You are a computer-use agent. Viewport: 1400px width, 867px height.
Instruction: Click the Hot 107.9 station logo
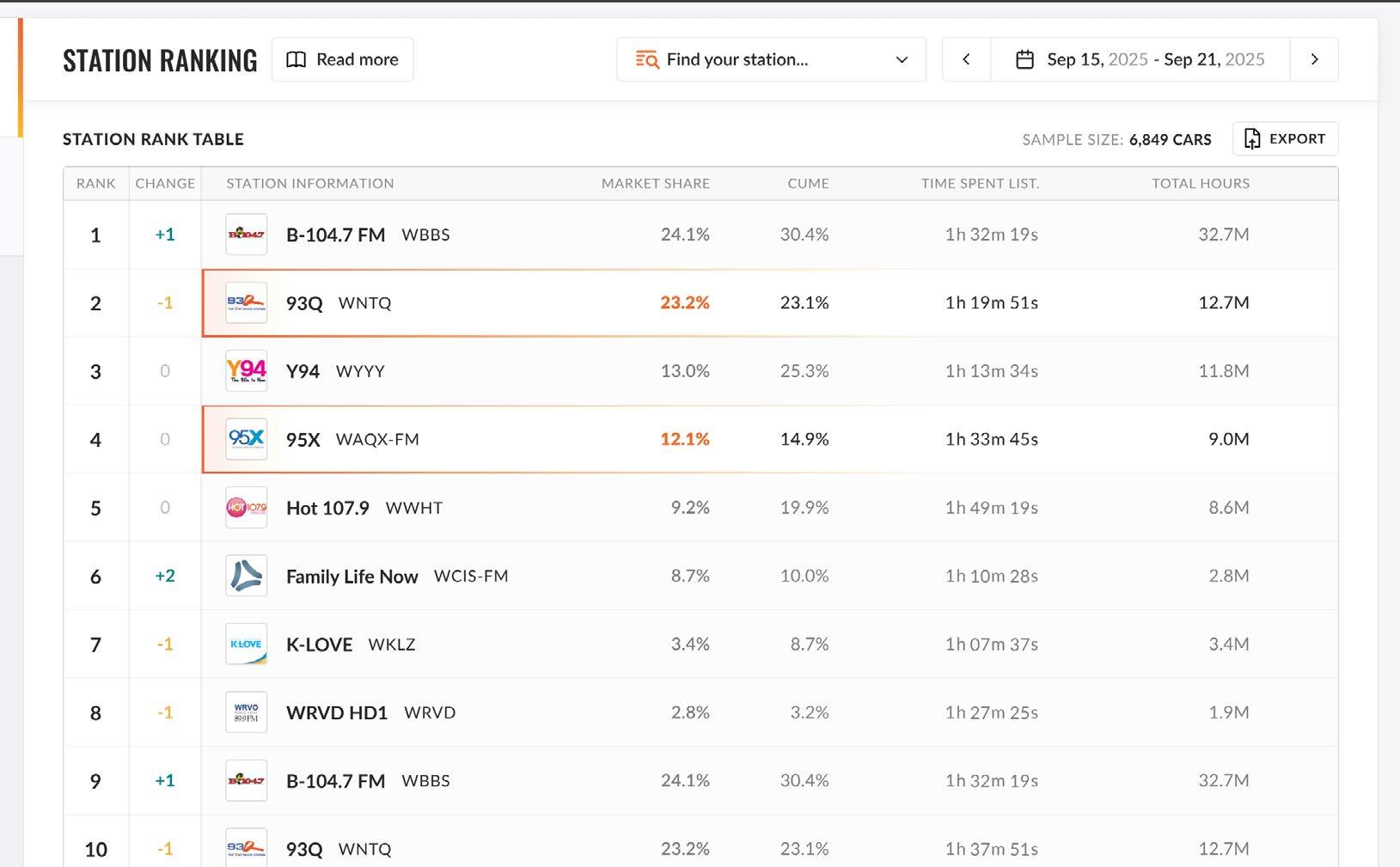click(x=246, y=508)
